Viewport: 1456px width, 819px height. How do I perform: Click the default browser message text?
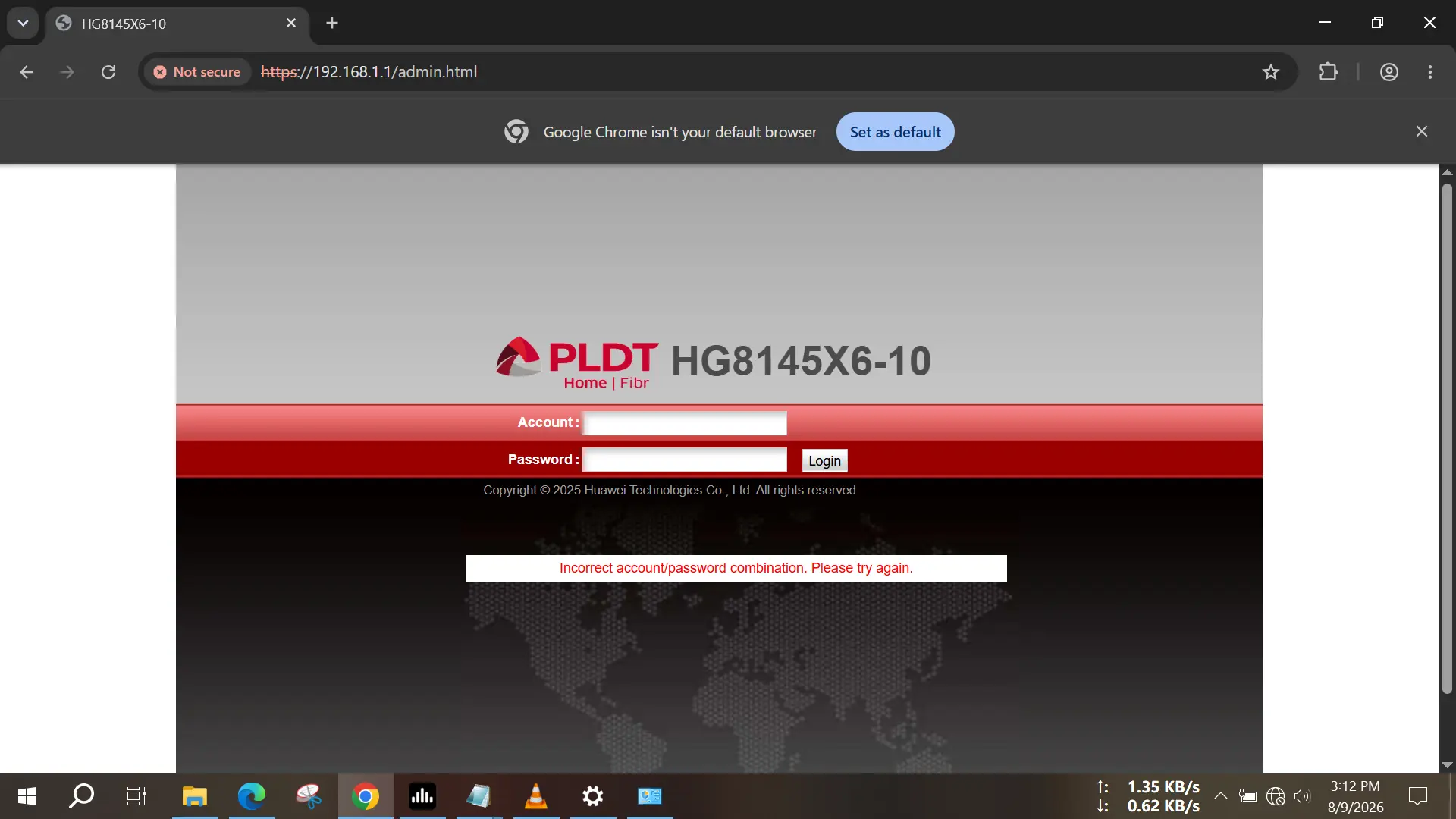point(680,132)
